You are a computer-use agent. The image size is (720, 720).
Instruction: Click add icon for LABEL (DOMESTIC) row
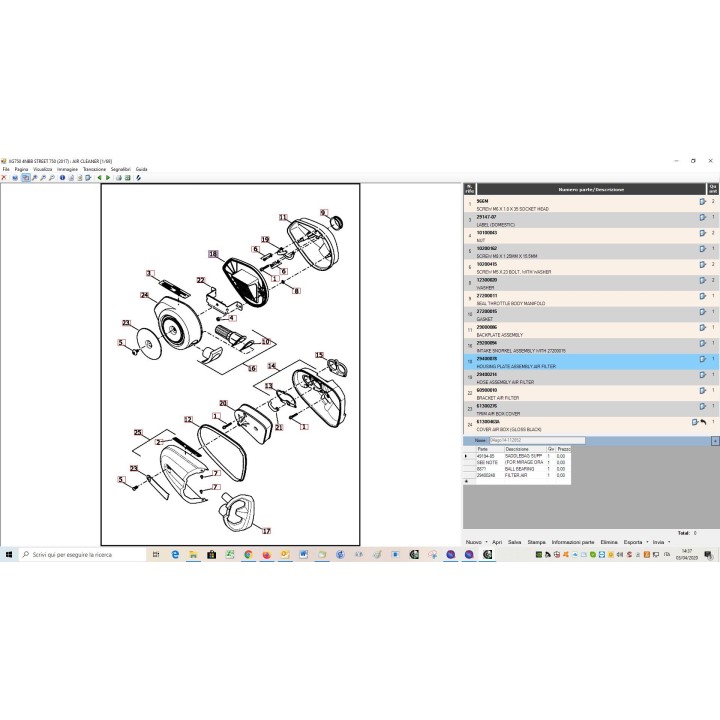point(703,217)
